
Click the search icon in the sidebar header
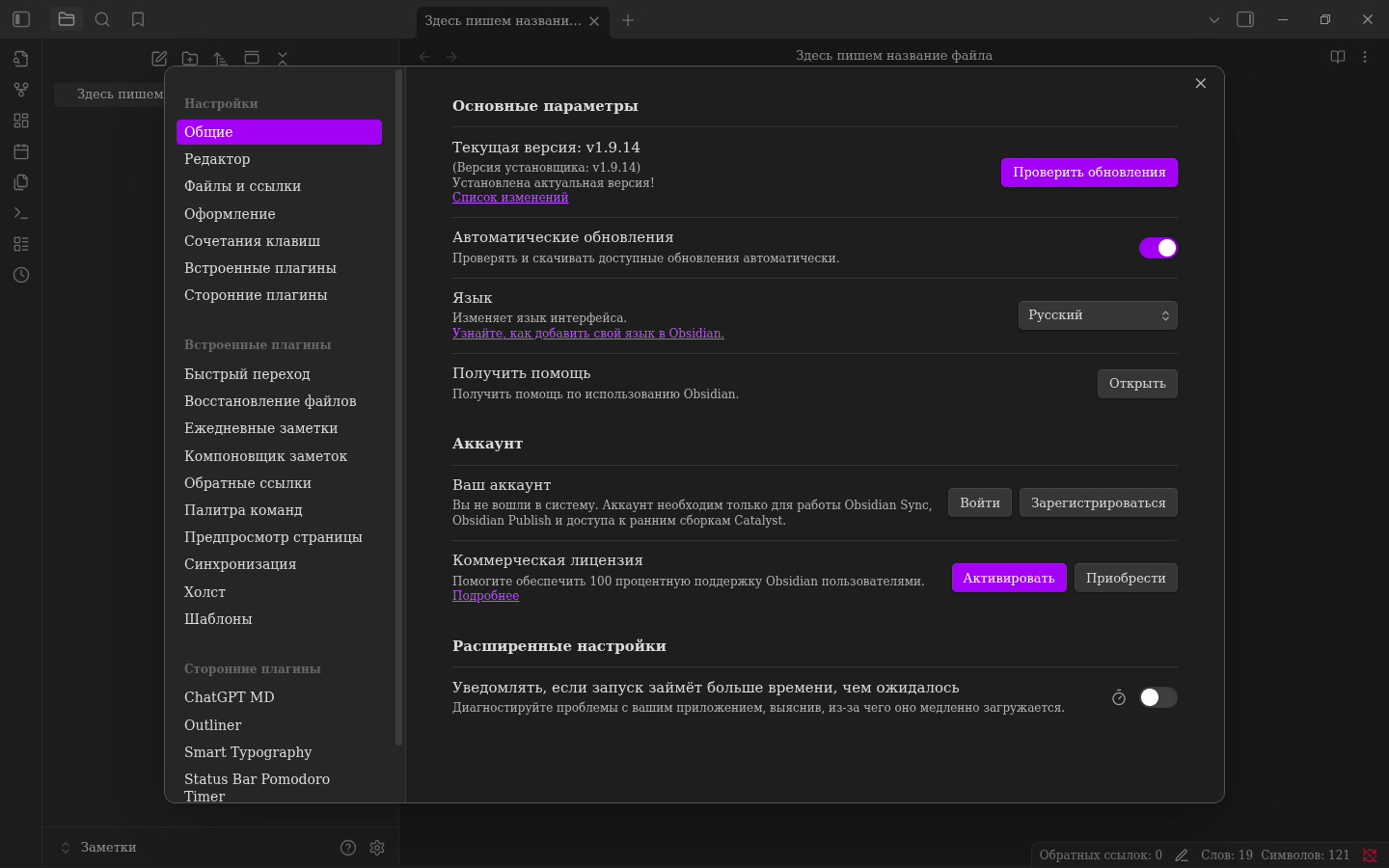point(102,19)
